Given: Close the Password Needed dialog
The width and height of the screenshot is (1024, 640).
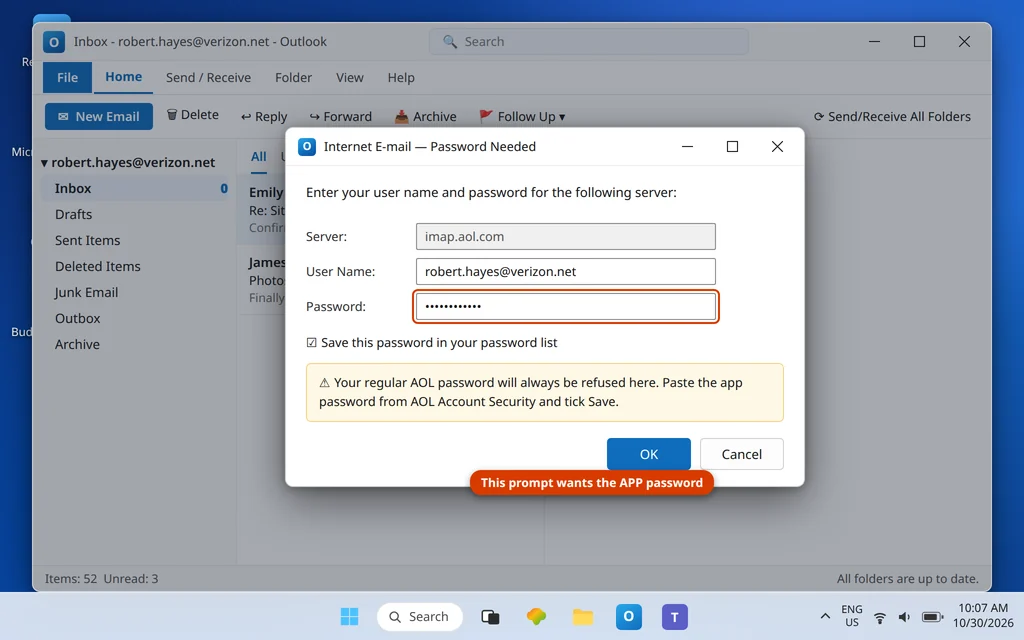Looking at the screenshot, I should point(777,146).
